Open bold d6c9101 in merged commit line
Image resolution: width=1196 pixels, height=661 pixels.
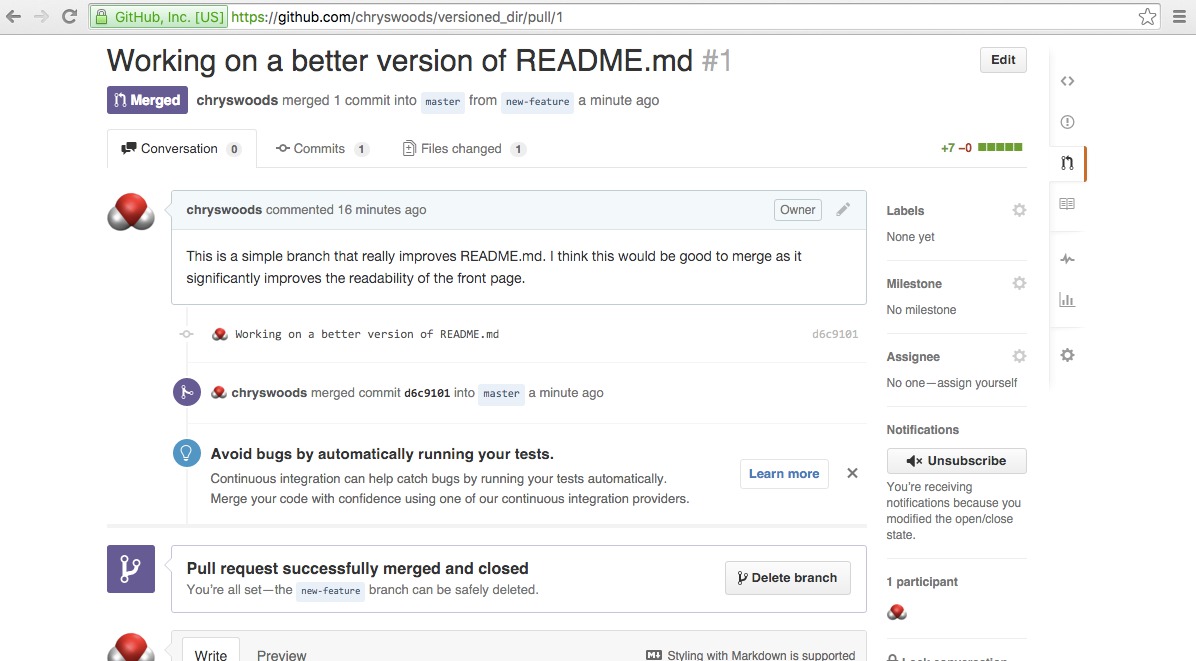click(x=427, y=393)
